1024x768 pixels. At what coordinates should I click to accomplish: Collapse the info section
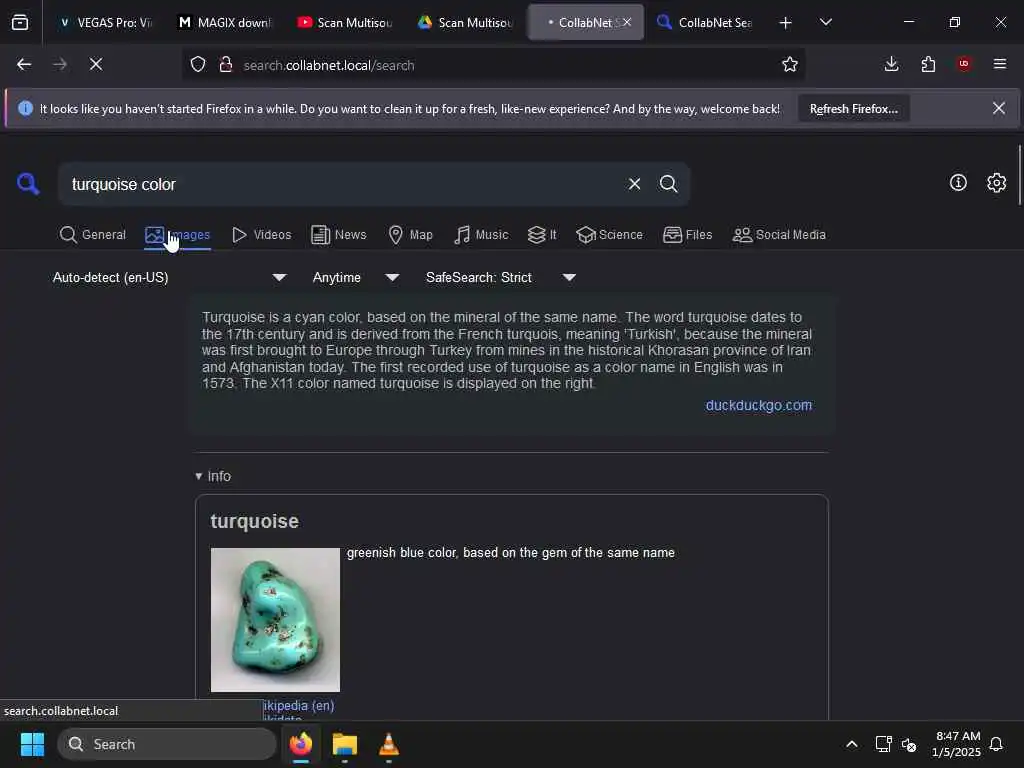[213, 476]
